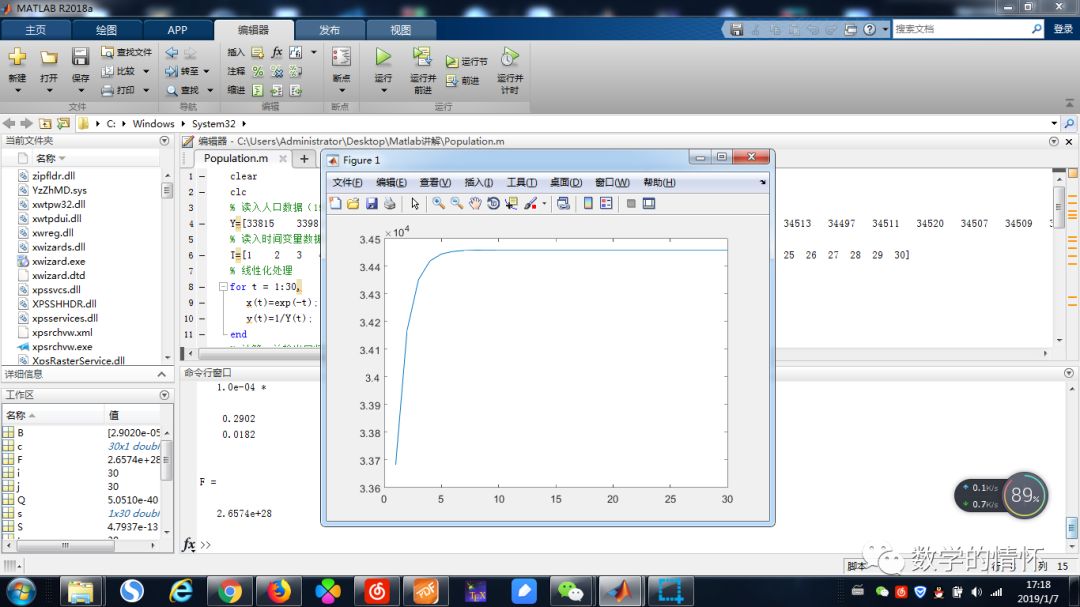
Task: Add a new editor tab with the plus button
Action: coord(304,158)
